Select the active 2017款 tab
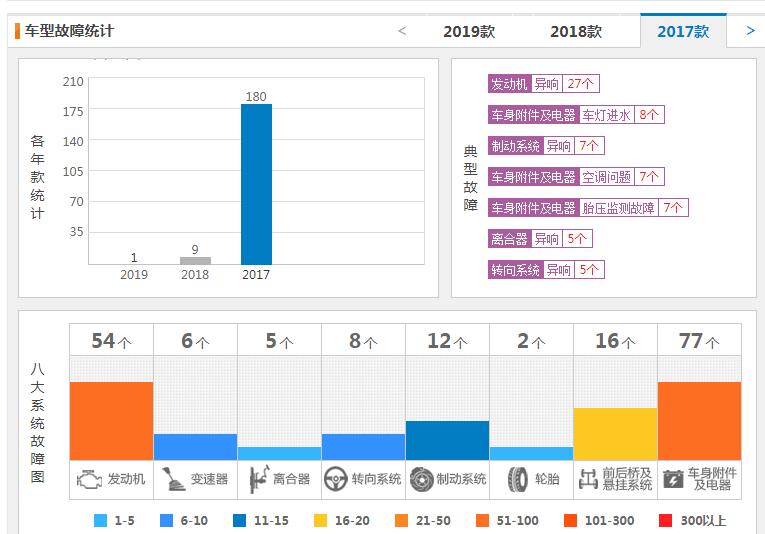765x534 pixels. (x=683, y=32)
